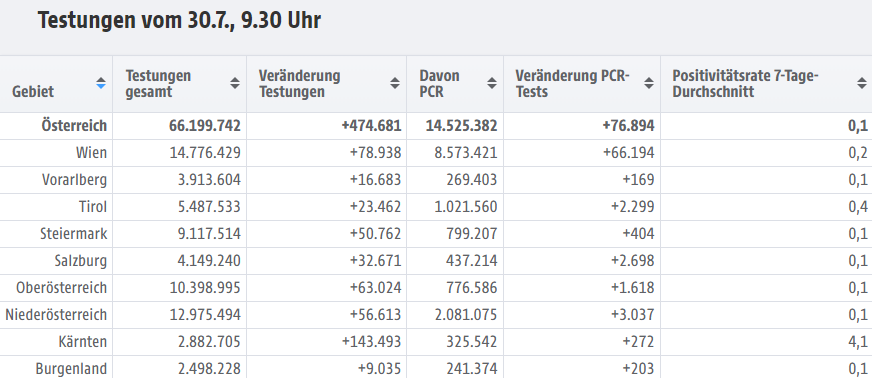Click the Veränderung Testungen header label
Image resolution: width=872 pixels, height=378 pixels.
300,83
